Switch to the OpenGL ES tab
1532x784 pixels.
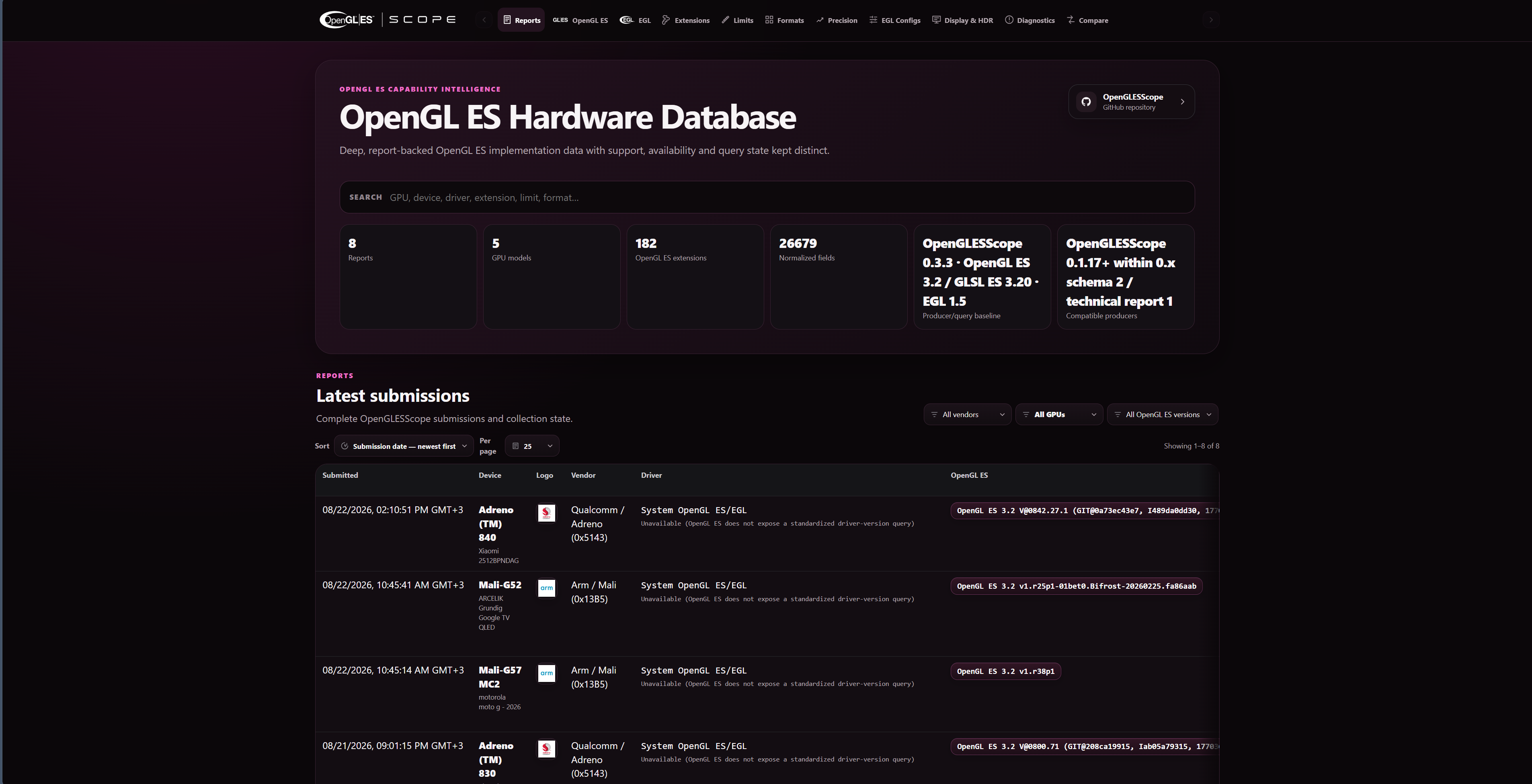coord(580,20)
